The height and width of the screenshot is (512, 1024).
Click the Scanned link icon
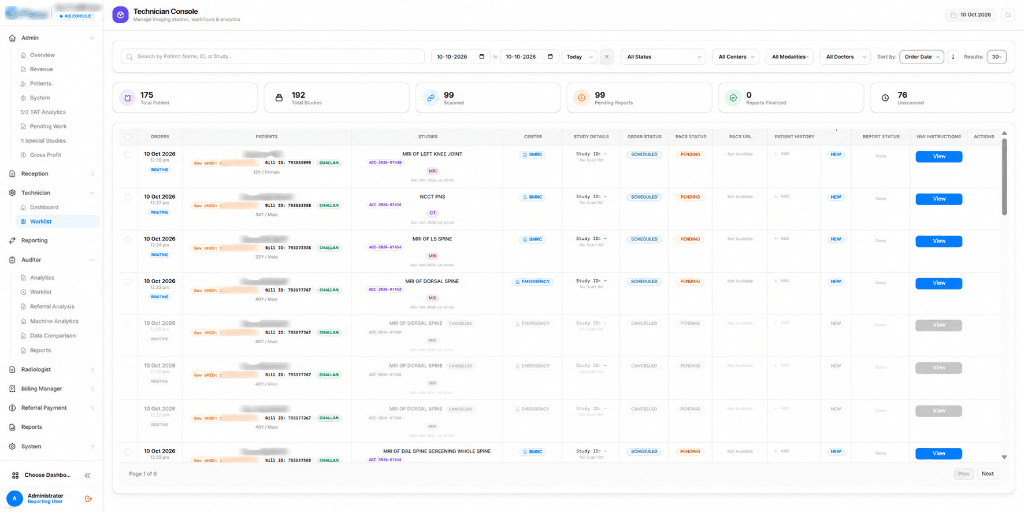pyautogui.click(x=430, y=98)
